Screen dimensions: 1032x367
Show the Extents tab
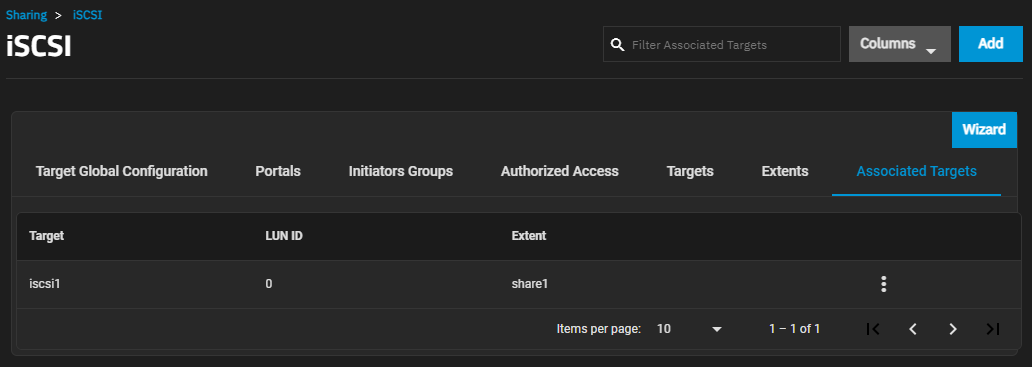[x=785, y=171]
